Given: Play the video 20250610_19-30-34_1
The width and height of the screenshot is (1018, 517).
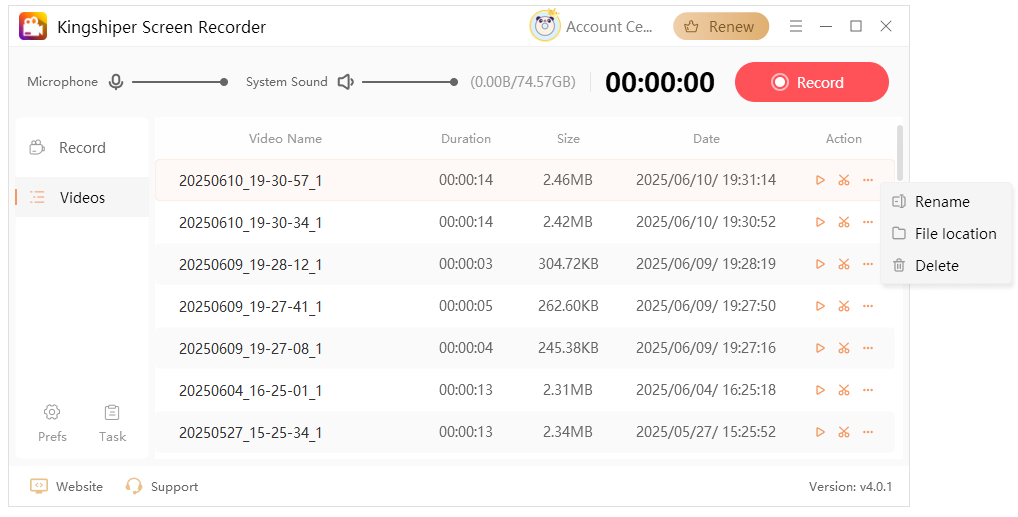Looking at the screenshot, I should point(820,222).
